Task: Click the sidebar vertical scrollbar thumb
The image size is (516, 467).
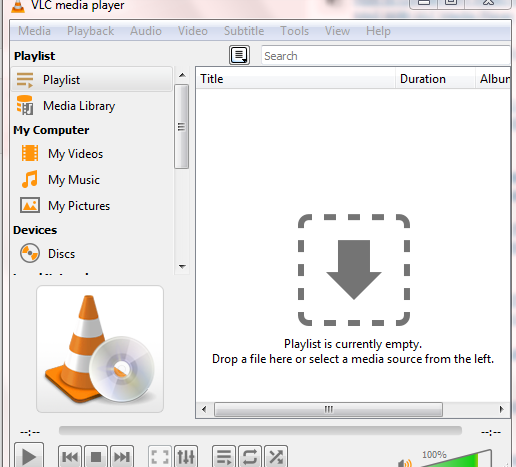Action: click(182, 127)
